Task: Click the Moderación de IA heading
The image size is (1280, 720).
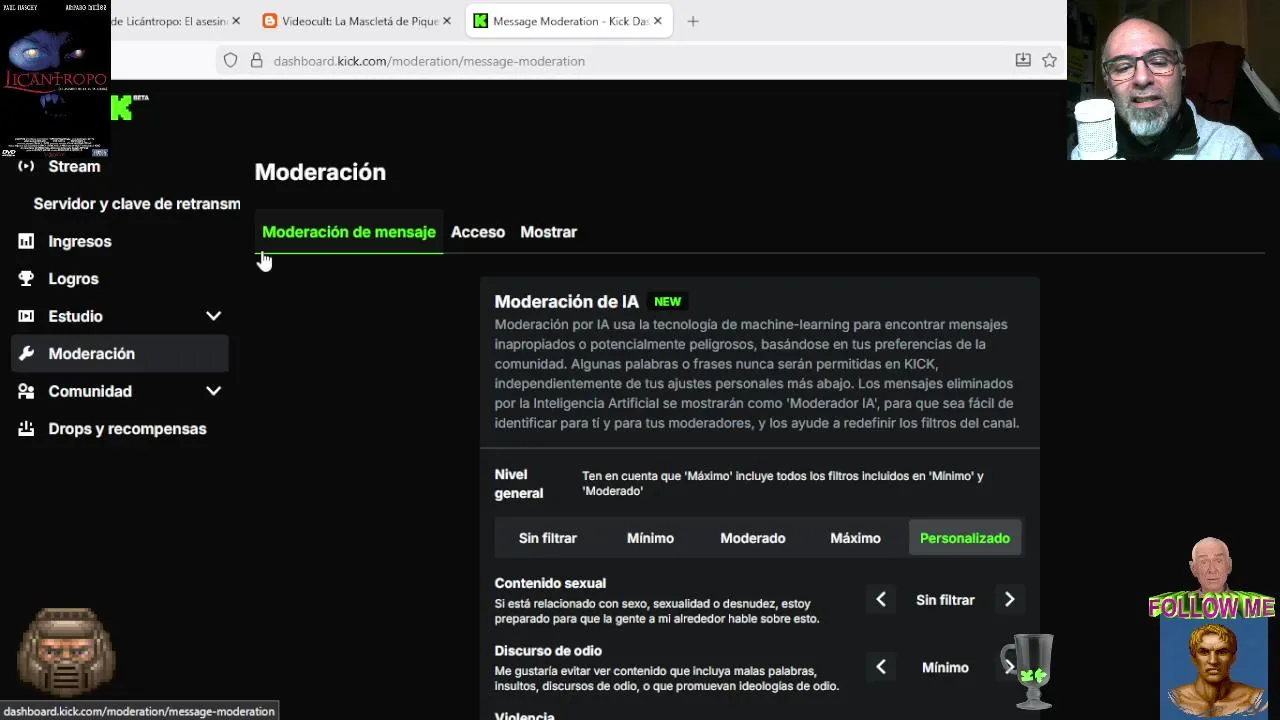Action: pos(566,301)
